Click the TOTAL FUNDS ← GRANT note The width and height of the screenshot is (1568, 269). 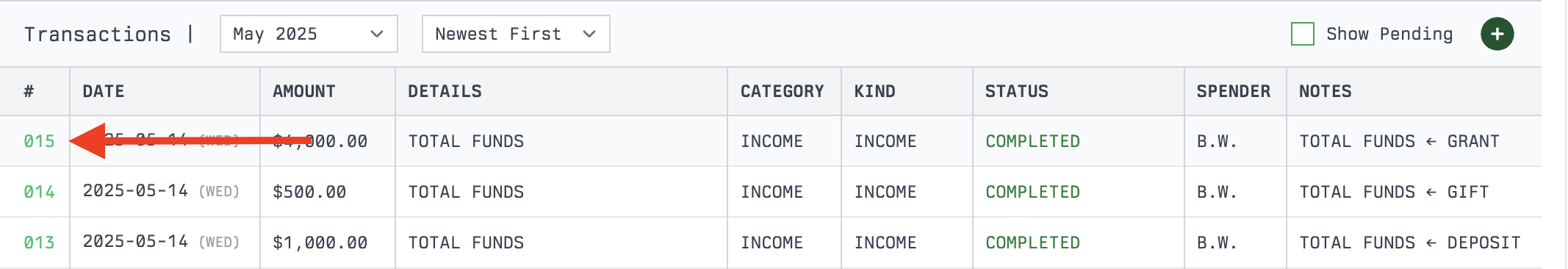click(x=1400, y=141)
